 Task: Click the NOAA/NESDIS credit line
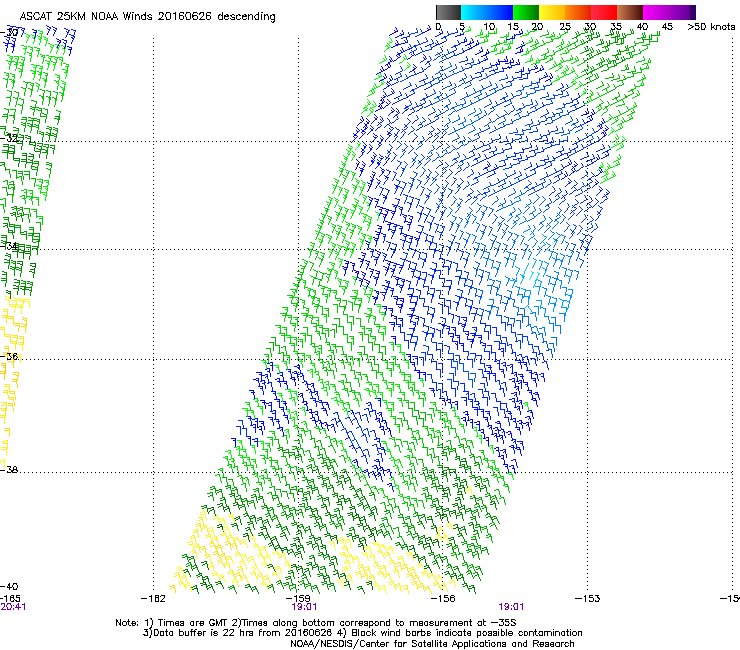(432, 644)
